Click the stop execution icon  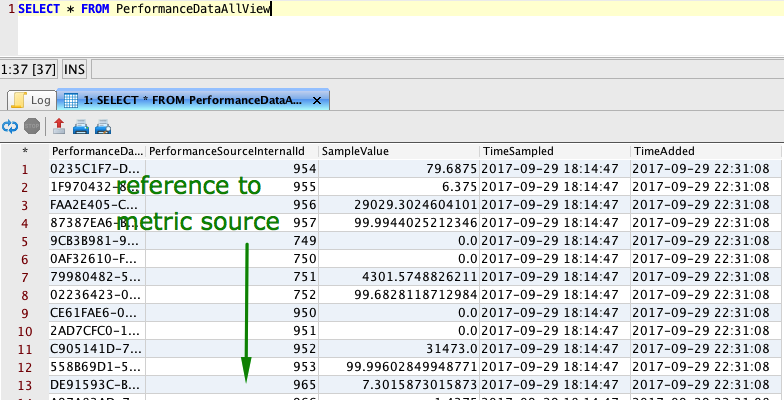click(x=32, y=126)
